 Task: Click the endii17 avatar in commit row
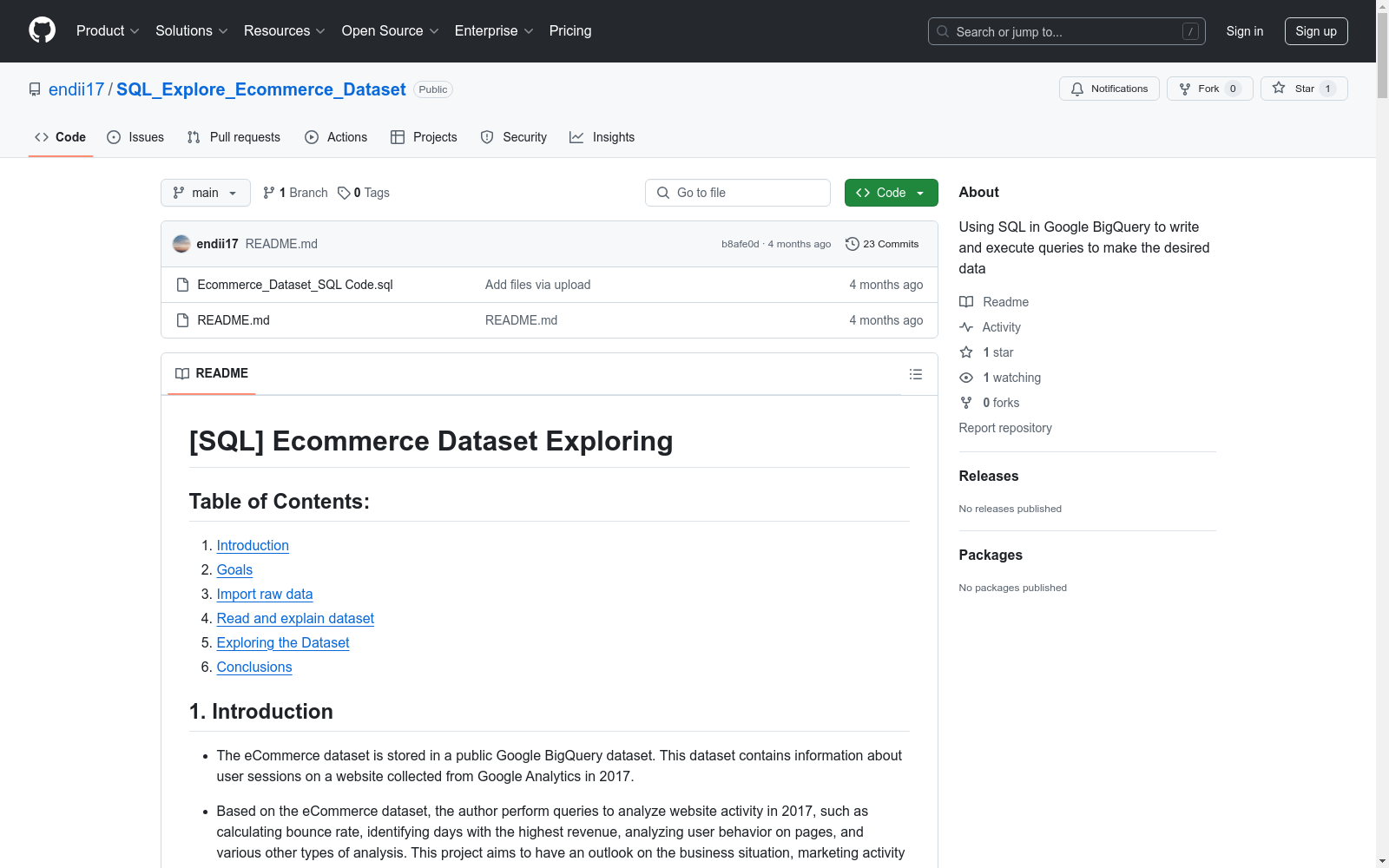(181, 244)
